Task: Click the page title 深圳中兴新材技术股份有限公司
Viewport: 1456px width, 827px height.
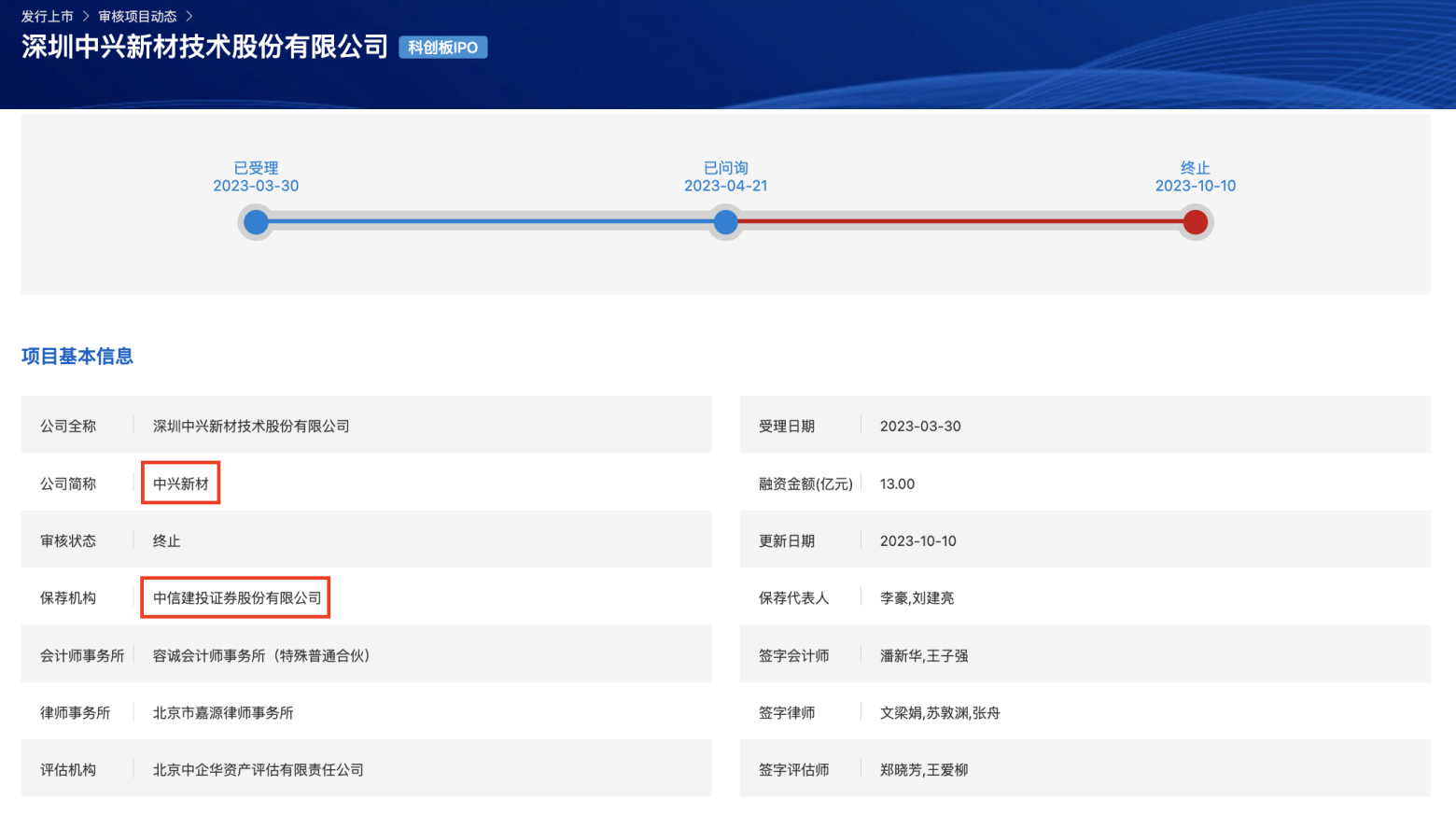Action: pos(204,47)
